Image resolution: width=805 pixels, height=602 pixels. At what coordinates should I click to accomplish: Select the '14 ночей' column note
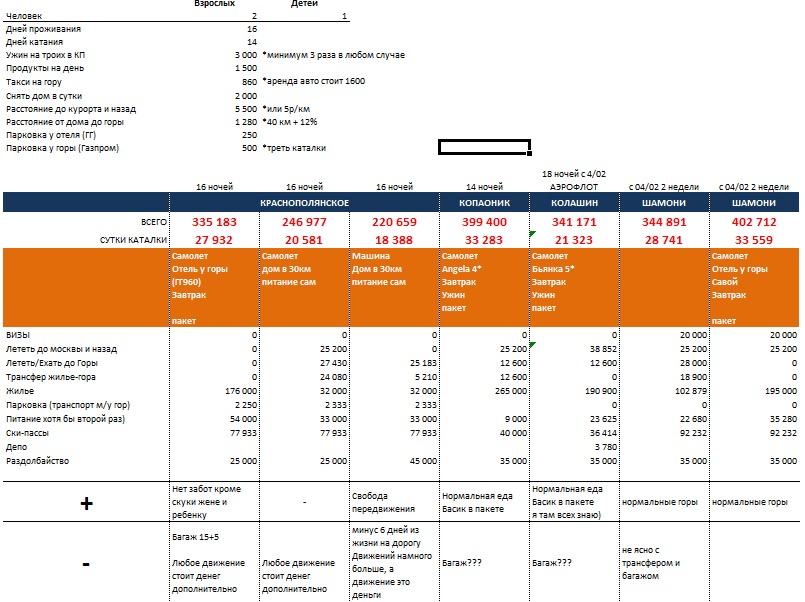[x=484, y=187]
